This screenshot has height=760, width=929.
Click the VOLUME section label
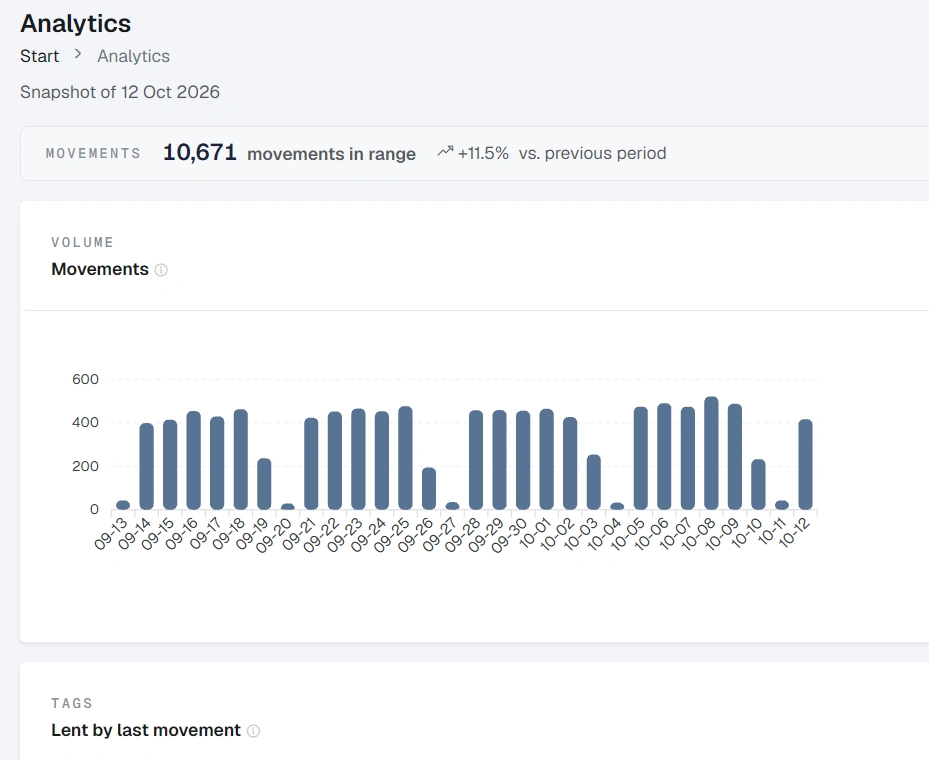coord(82,242)
